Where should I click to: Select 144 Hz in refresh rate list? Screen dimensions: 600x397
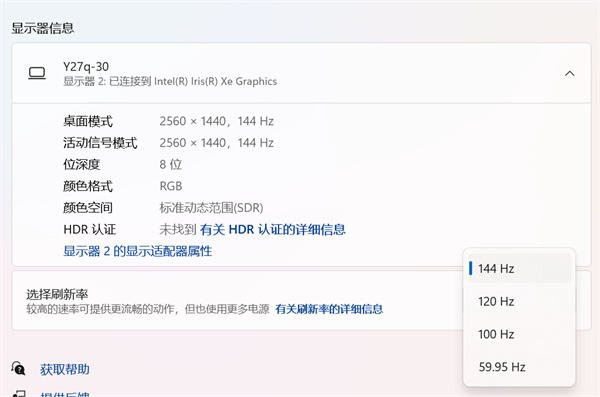pos(519,268)
